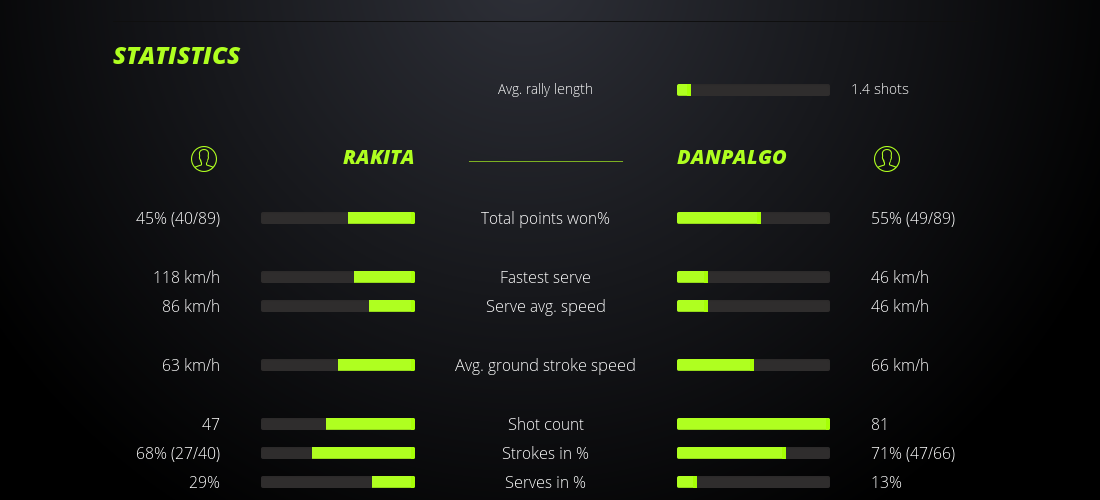Click Rakita's serve avg. speed bar
1100x500 pixels.
click(x=338, y=306)
